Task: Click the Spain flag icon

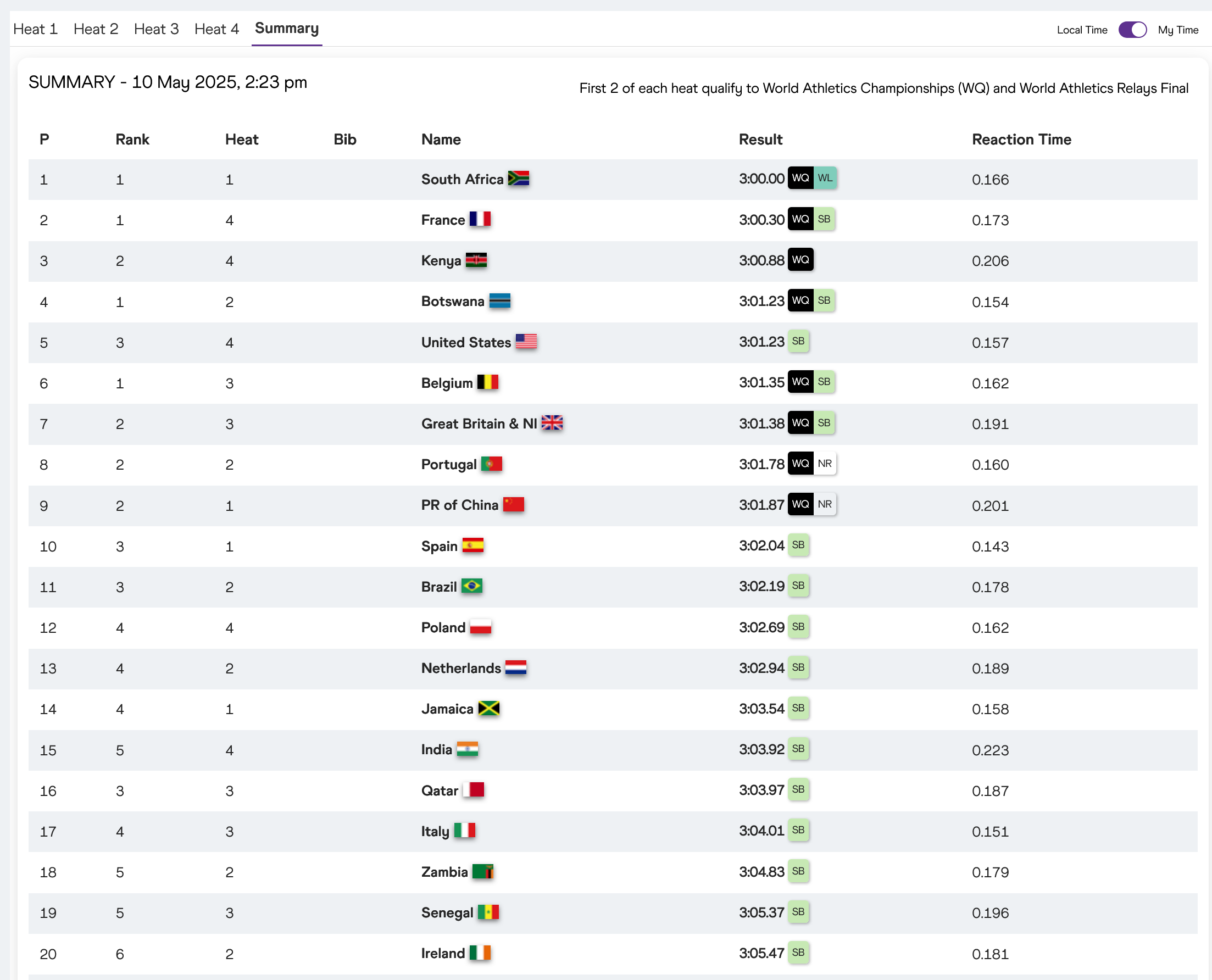Action: pos(473,545)
